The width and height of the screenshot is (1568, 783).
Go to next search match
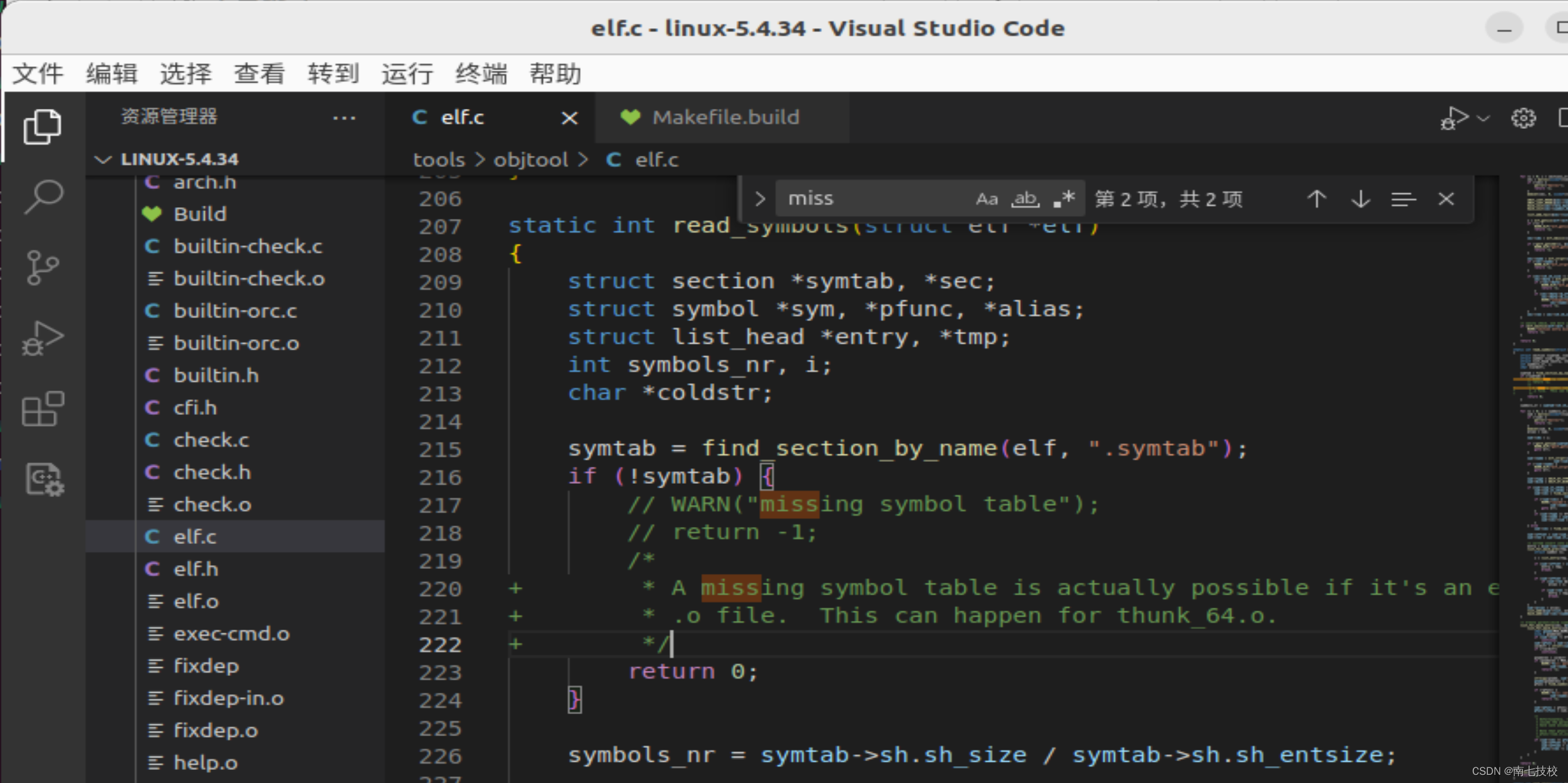pos(1360,198)
